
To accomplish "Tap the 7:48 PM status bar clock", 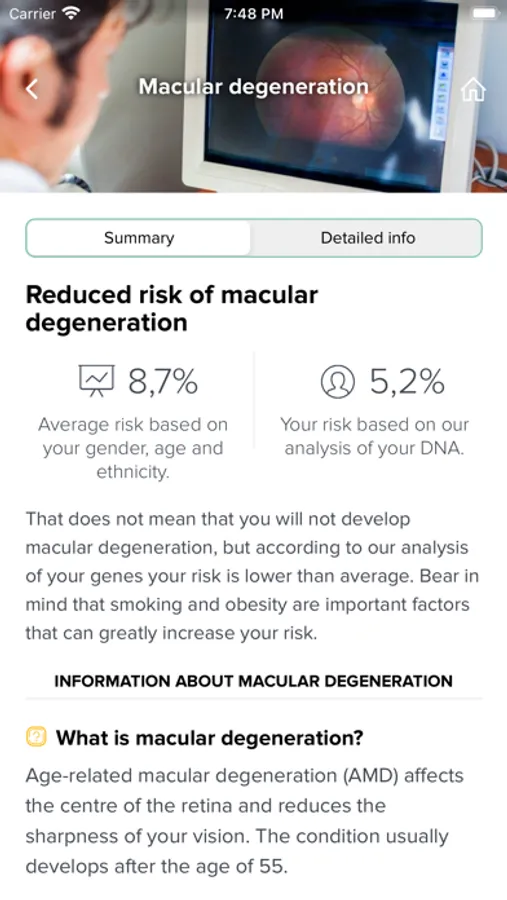I will click(253, 13).
